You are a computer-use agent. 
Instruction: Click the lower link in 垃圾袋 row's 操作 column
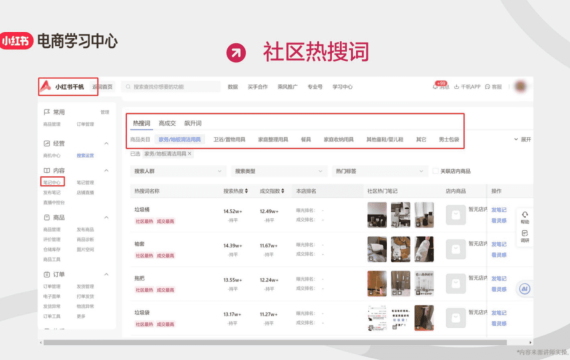(499, 323)
